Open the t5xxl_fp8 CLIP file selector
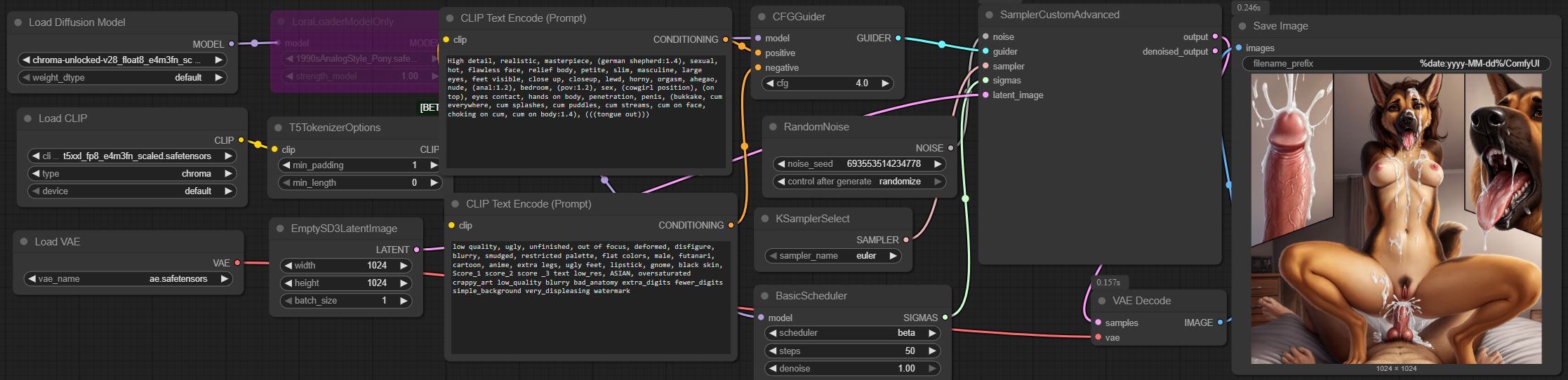The width and height of the screenshot is (1568, 380). 133,156
